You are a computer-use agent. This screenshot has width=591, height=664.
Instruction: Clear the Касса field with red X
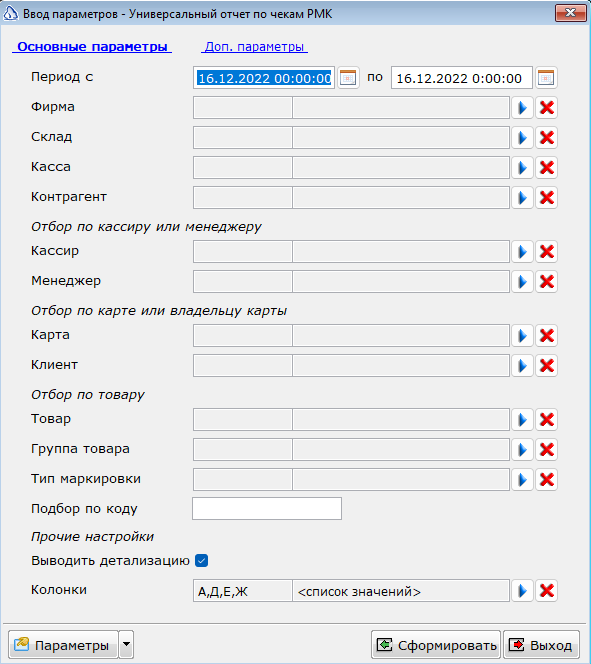[x=547, y=168]
